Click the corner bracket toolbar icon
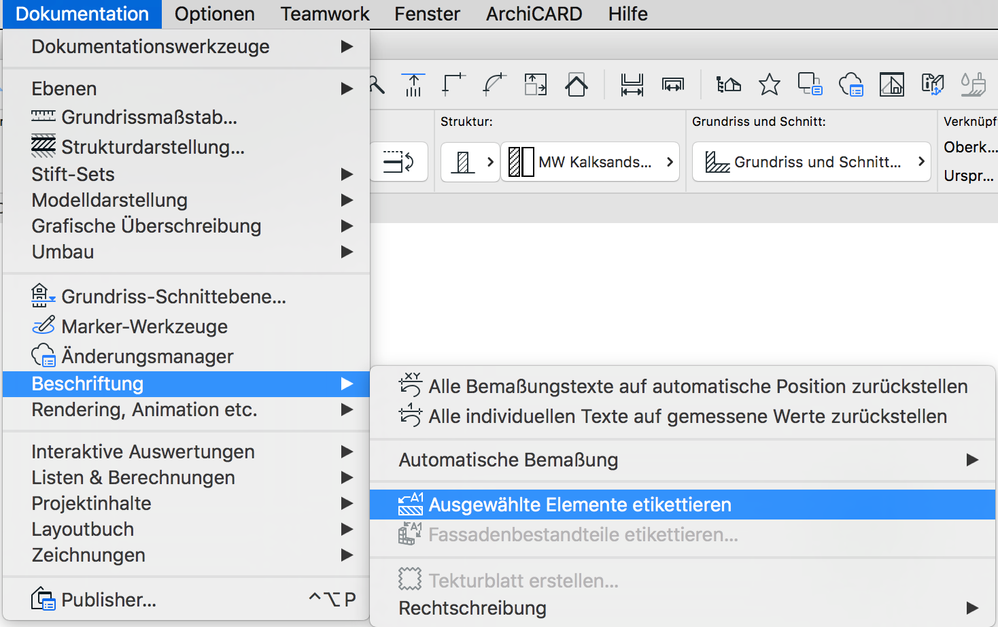Viewport: 998px width, 627px height. tap(454, 85)
